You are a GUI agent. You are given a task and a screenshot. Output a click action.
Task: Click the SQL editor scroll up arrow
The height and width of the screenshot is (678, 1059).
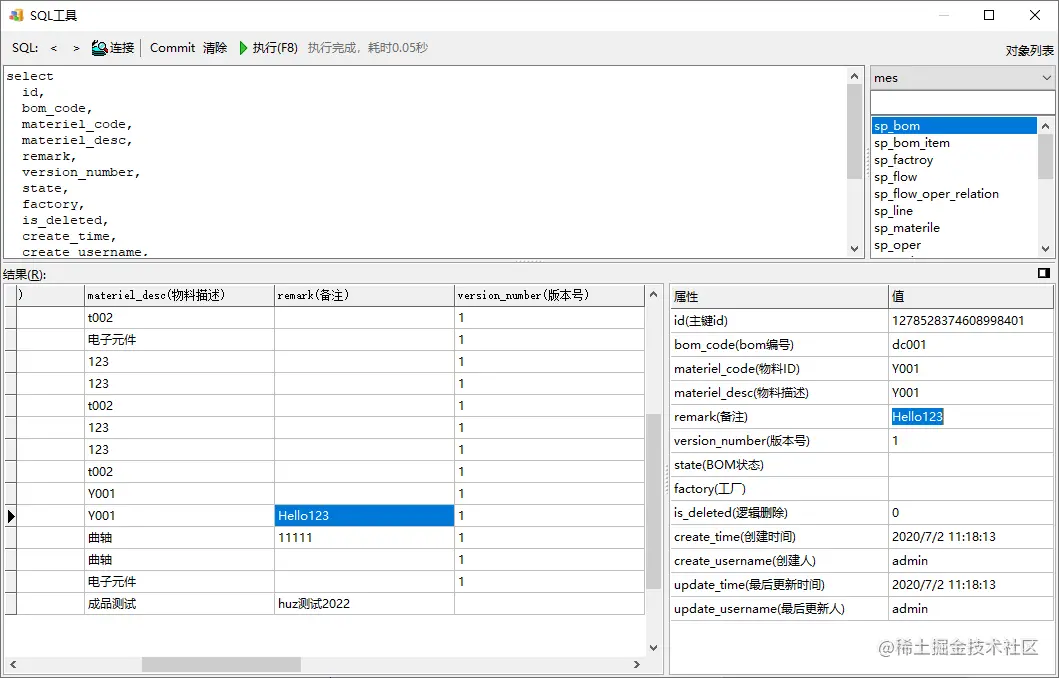(854, 76)
